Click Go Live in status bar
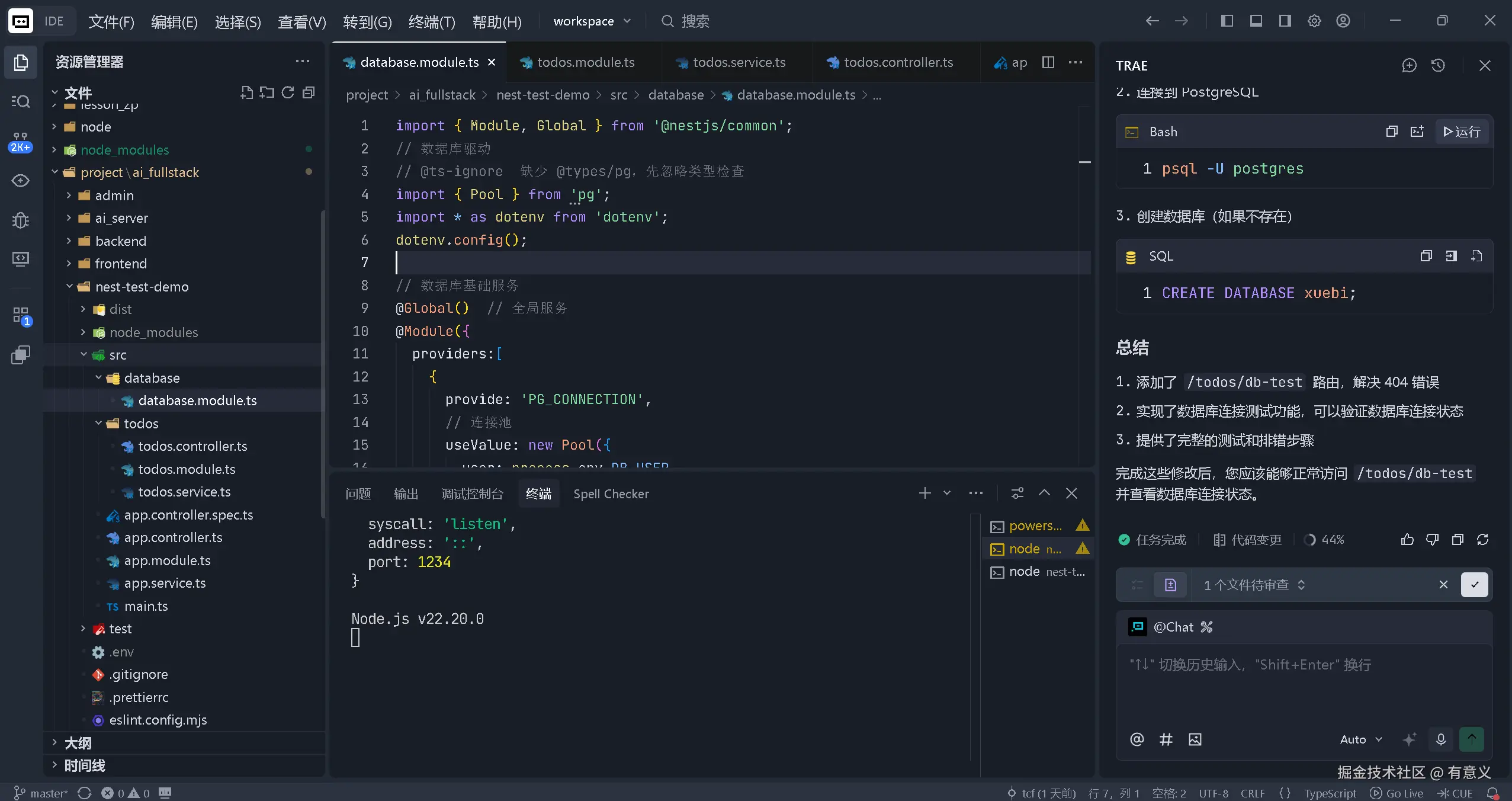1512x801 pixels. click(x=1397, y=793)
